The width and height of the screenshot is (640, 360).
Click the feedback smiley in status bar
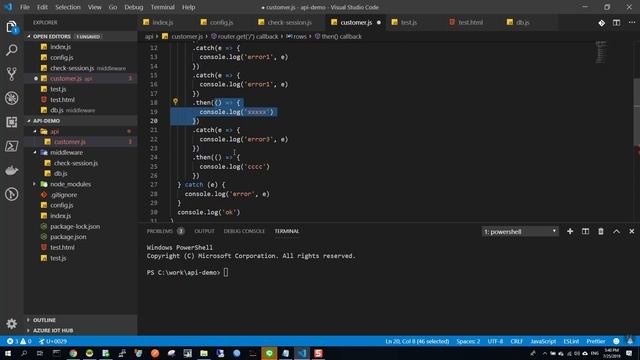pyautogui.click(x=616, y=341)
